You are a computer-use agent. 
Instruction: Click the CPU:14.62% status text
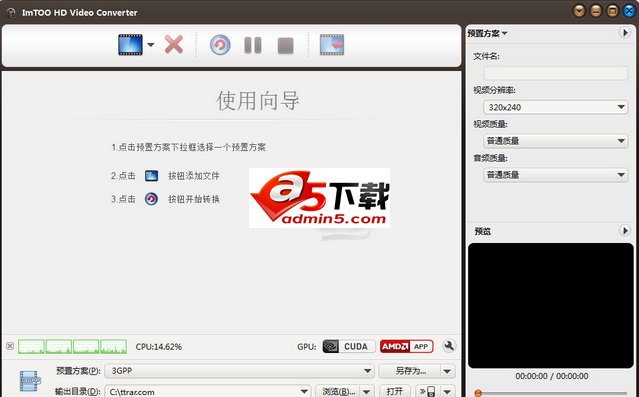point(159,346)
